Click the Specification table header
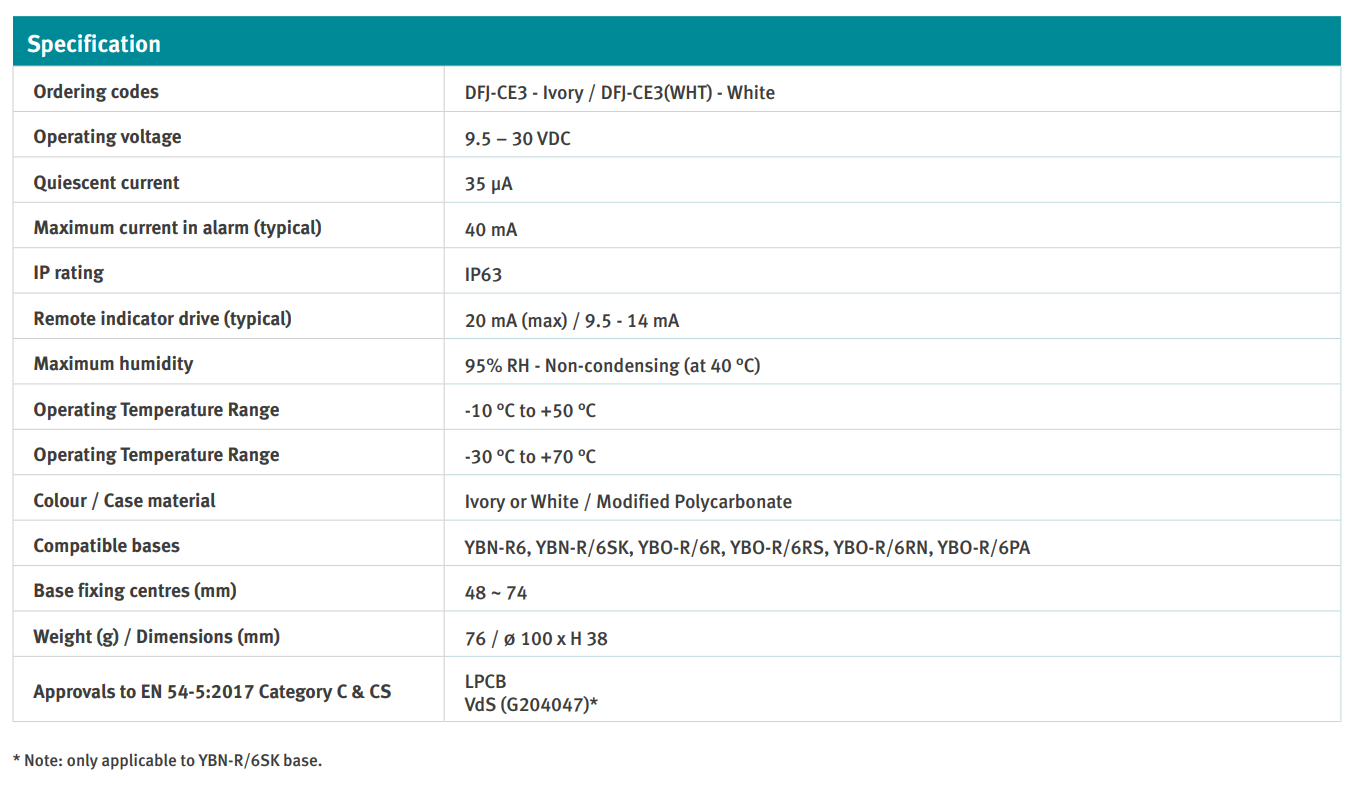Screen dimensions: 1356x791 click(94, 44)
